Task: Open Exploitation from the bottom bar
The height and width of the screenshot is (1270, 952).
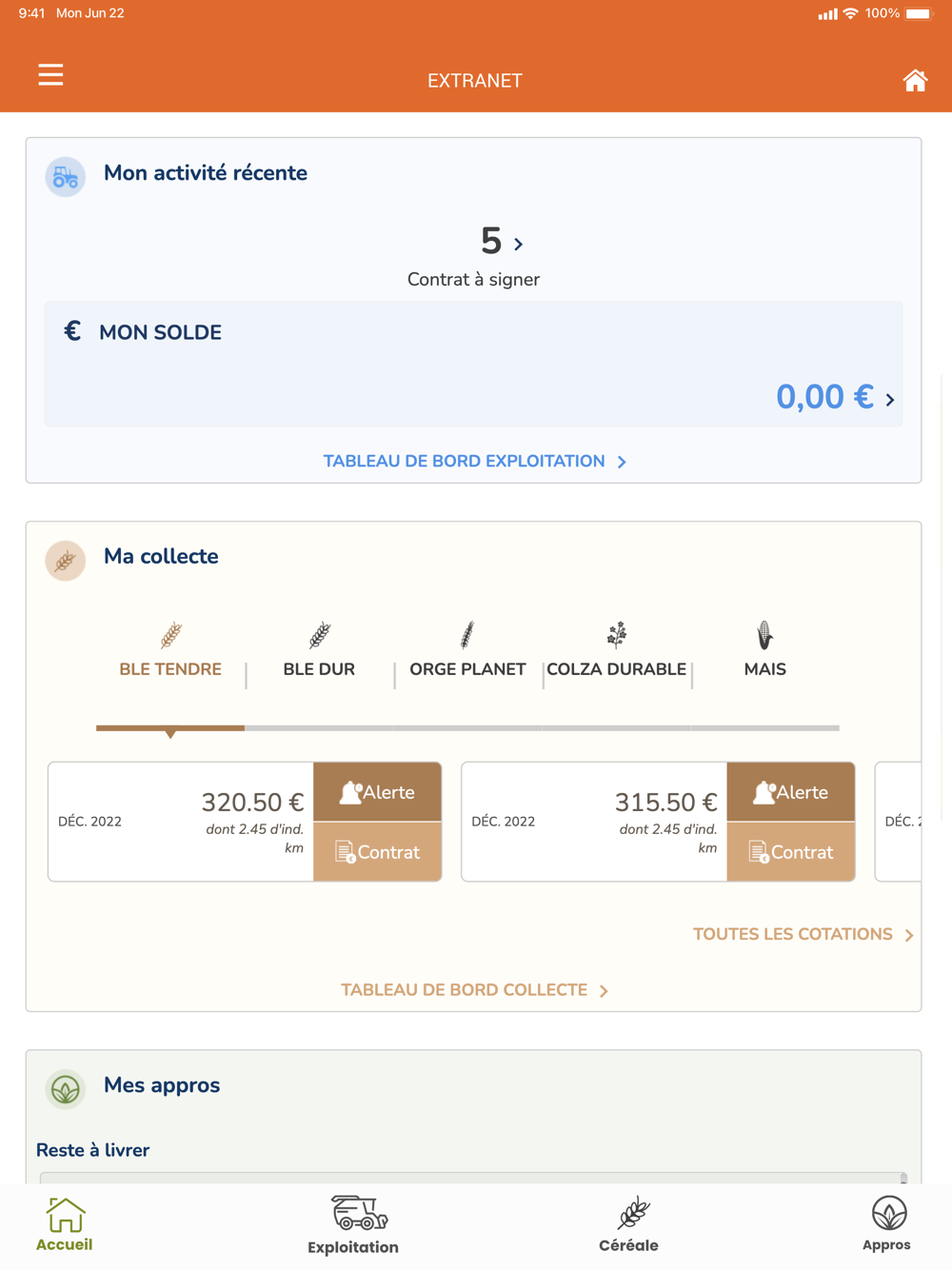Action: [x=353, y=1225]
